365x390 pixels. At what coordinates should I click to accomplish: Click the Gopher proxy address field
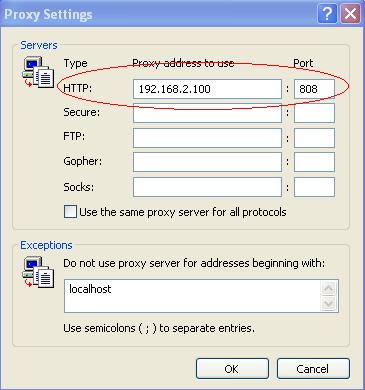coord(207,162)
